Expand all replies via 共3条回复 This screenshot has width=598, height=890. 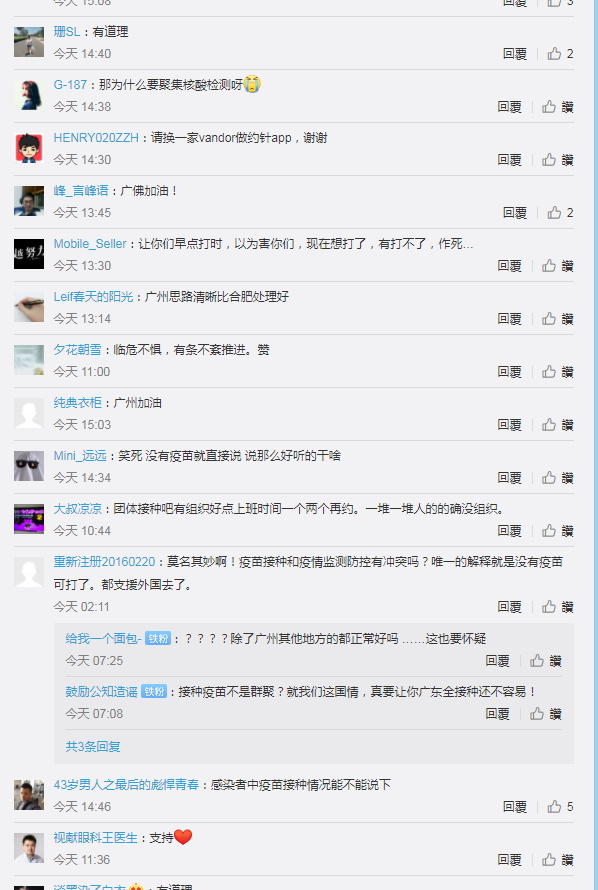[x=92, y=746]
